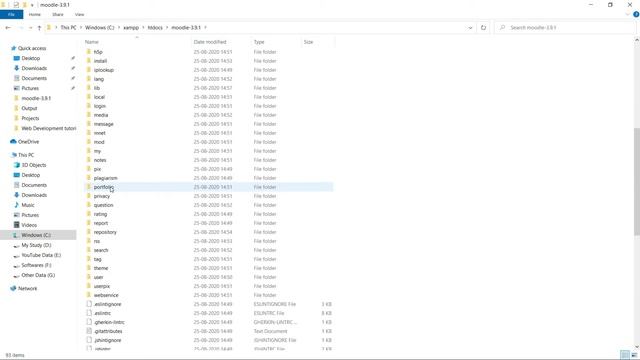
Task: Click Downloads icon under Quick access
Action: tap(17, 68)
